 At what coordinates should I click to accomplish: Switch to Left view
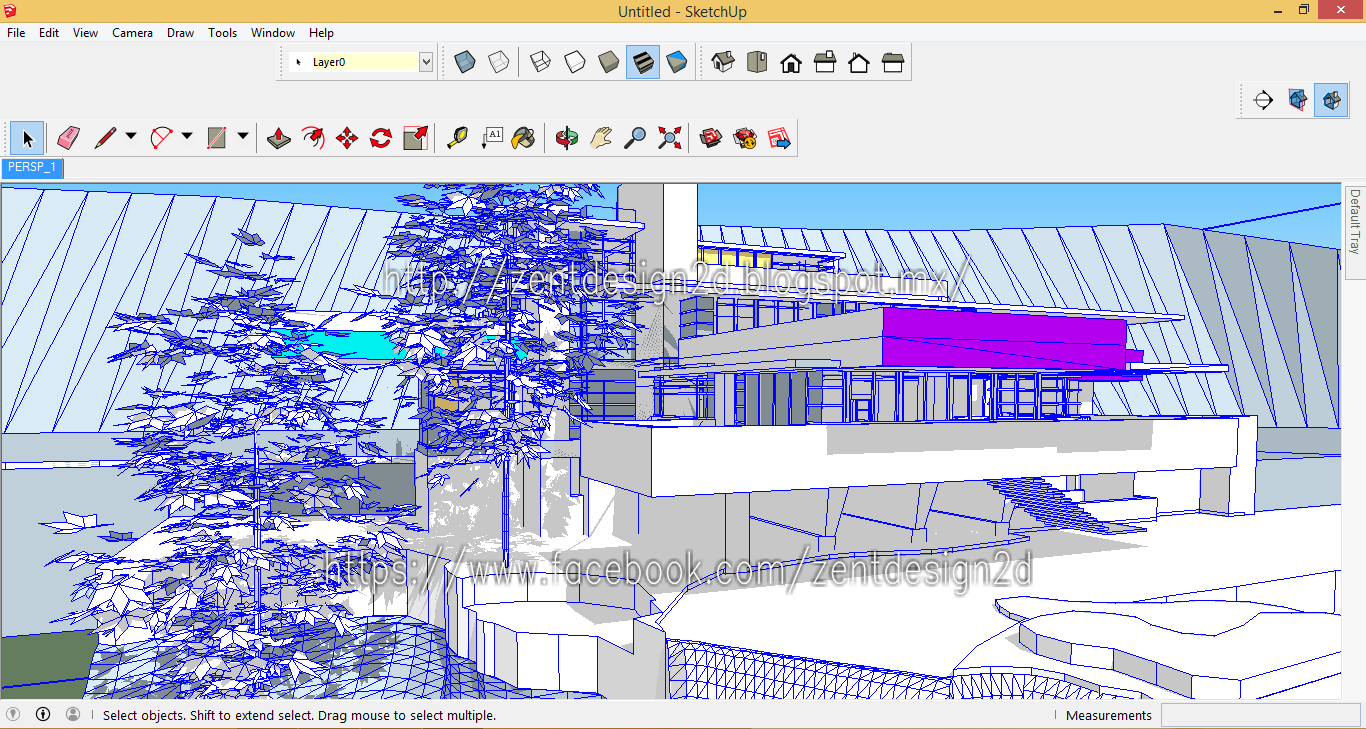click(893, 62)
